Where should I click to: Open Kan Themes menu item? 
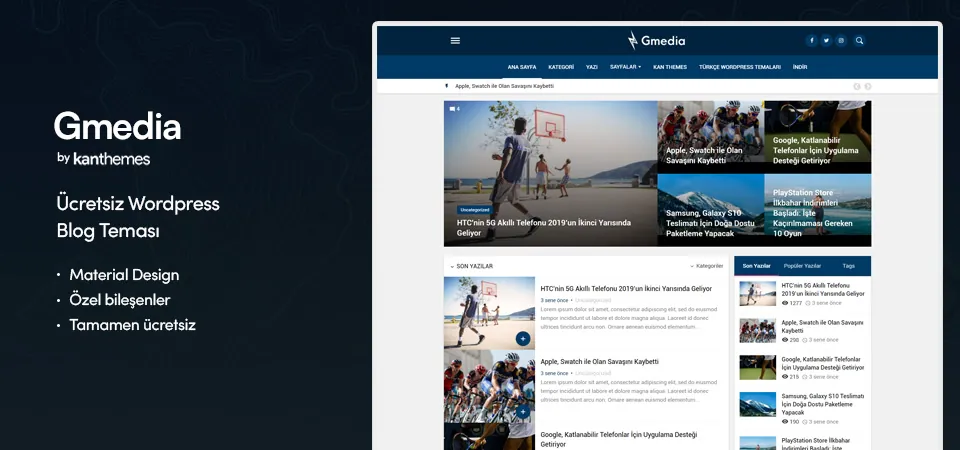coord(670,67)
